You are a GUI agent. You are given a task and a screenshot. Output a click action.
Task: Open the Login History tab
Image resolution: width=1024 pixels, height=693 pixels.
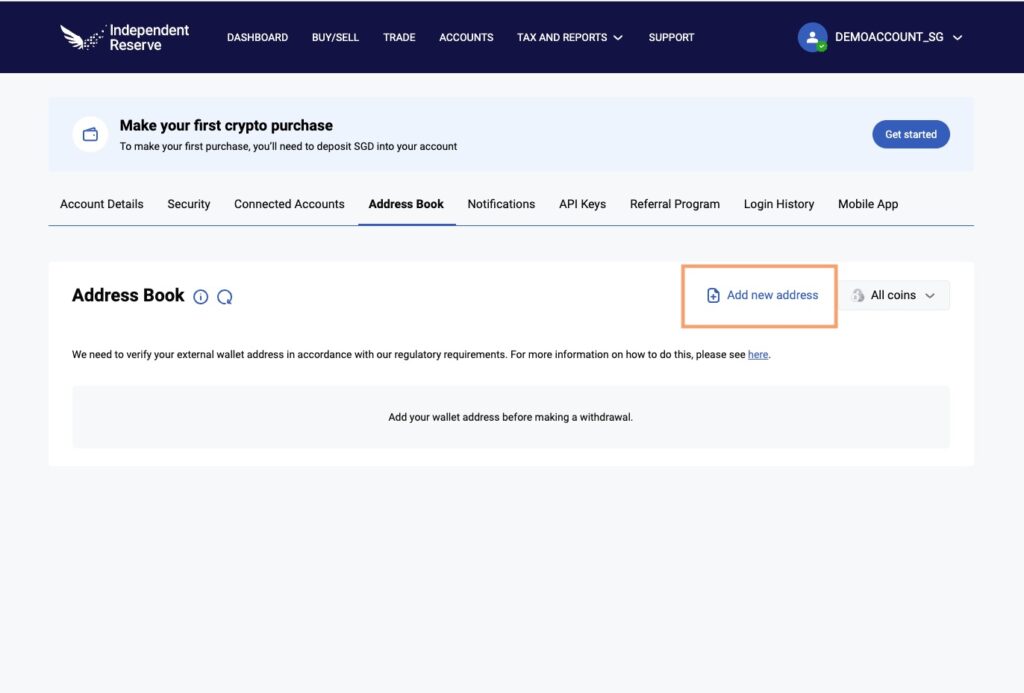pos(778,204)
